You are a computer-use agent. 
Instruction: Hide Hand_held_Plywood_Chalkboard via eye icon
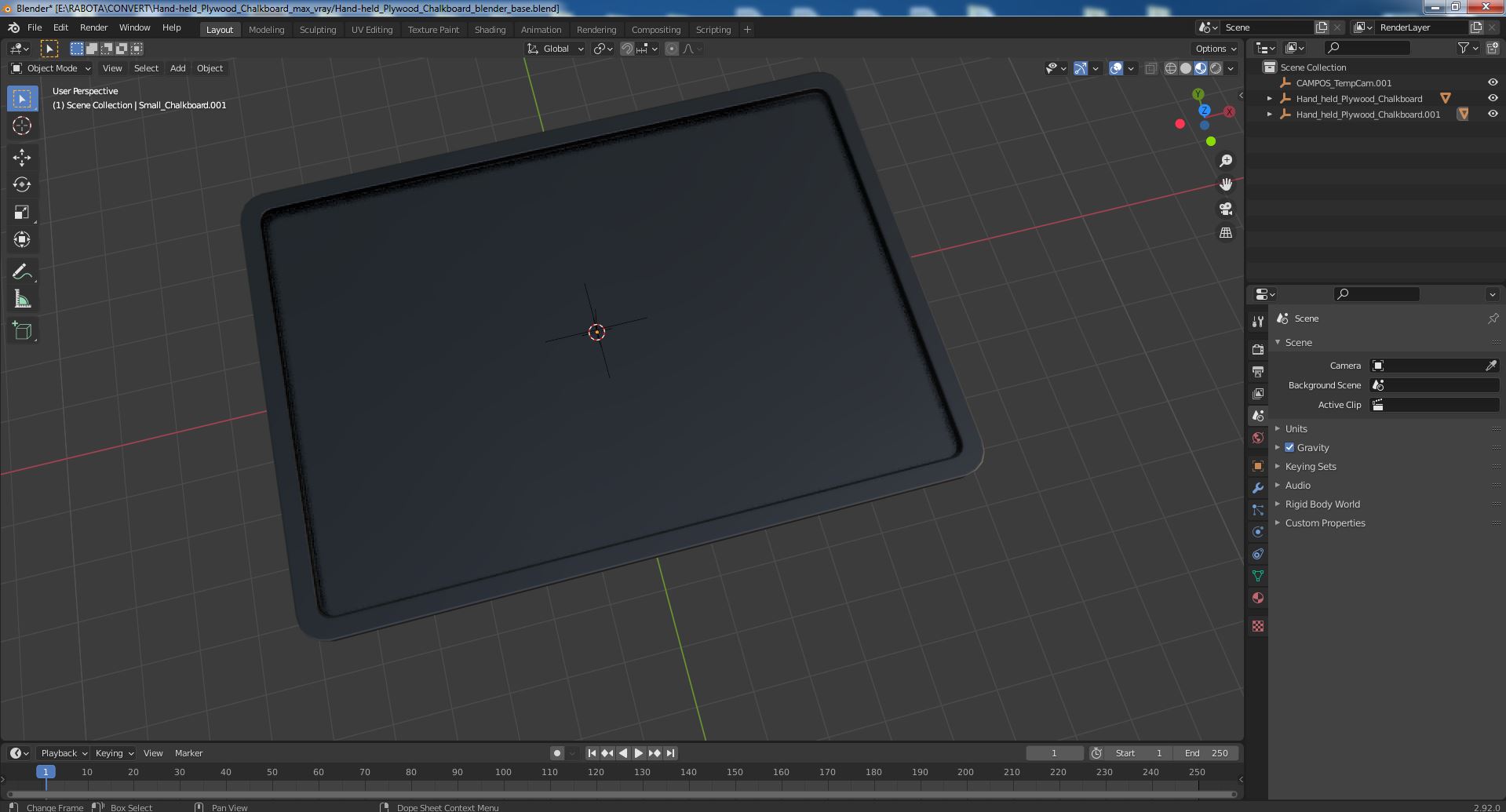point(1493,98)
